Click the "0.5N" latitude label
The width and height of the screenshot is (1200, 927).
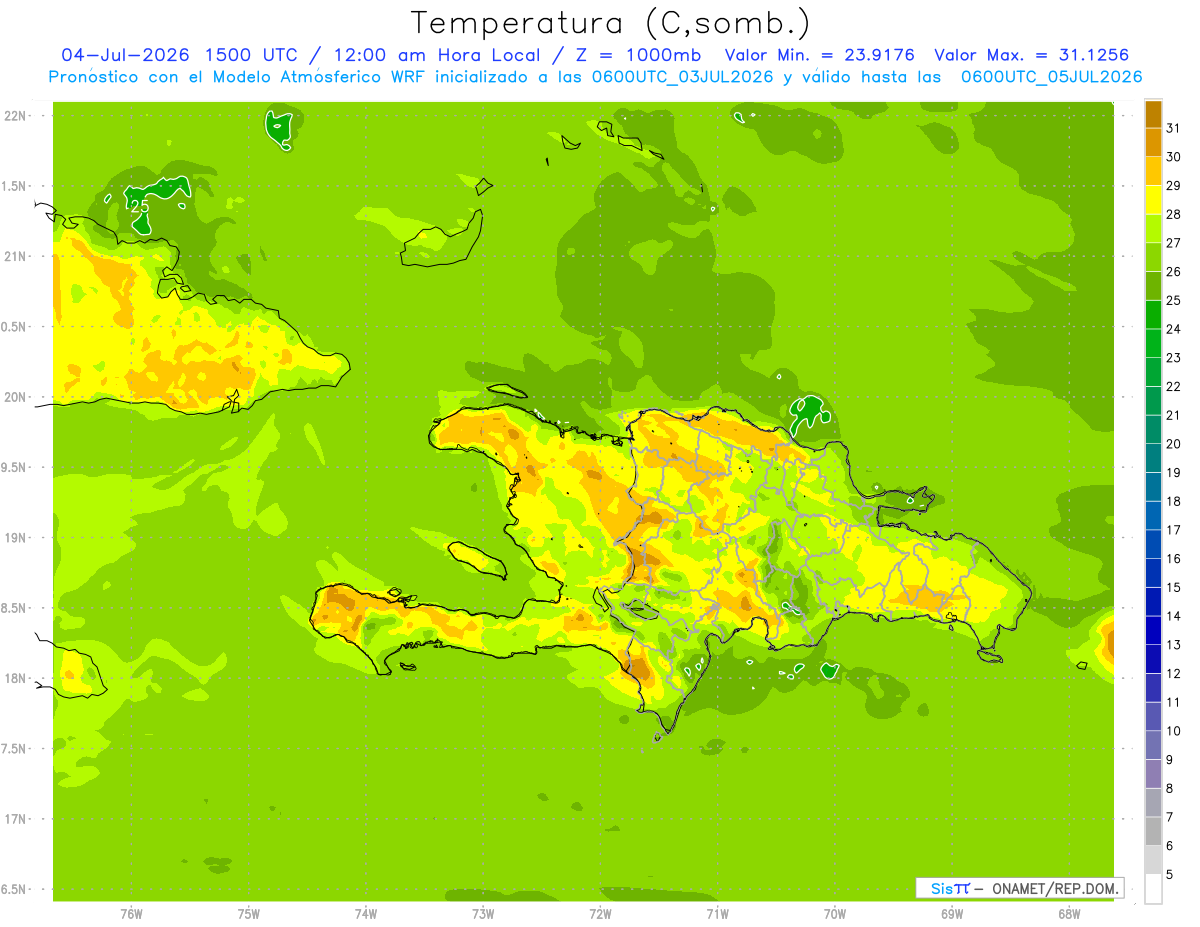pyautogui.click(x=15, y=327)
